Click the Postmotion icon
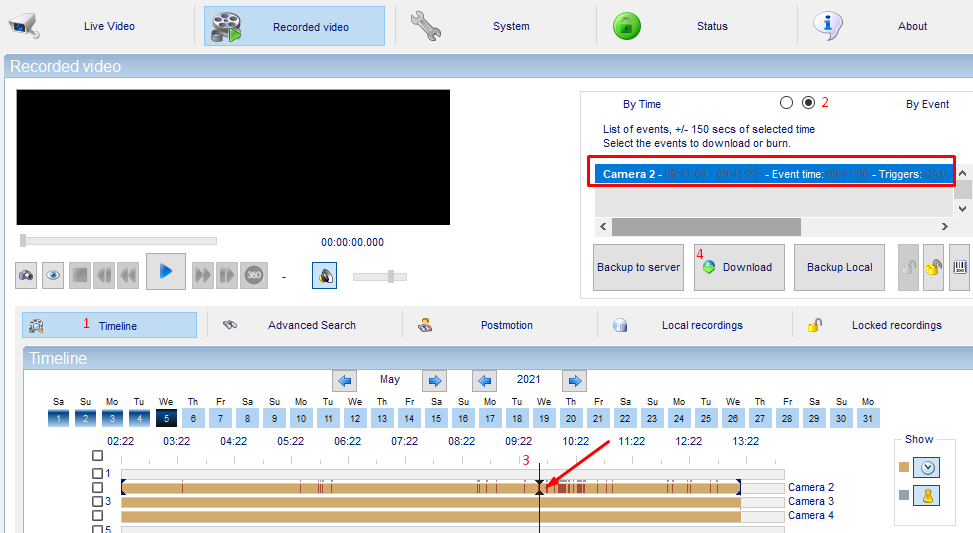 [425, 325]
